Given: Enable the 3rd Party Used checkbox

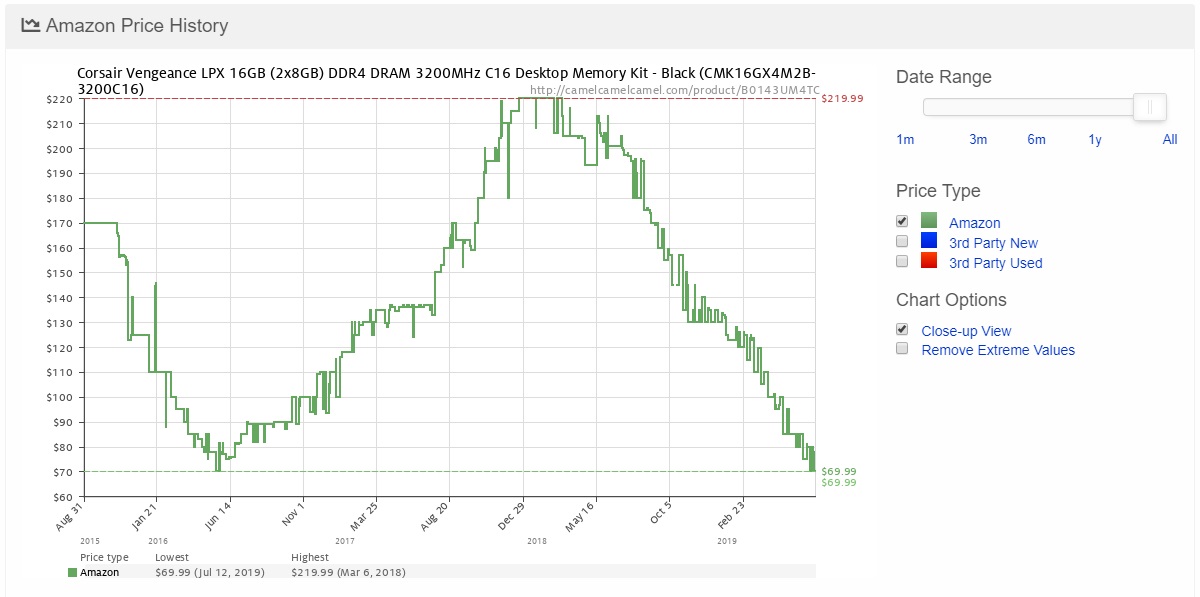Looking at the screenshot, I should point(902,261).
